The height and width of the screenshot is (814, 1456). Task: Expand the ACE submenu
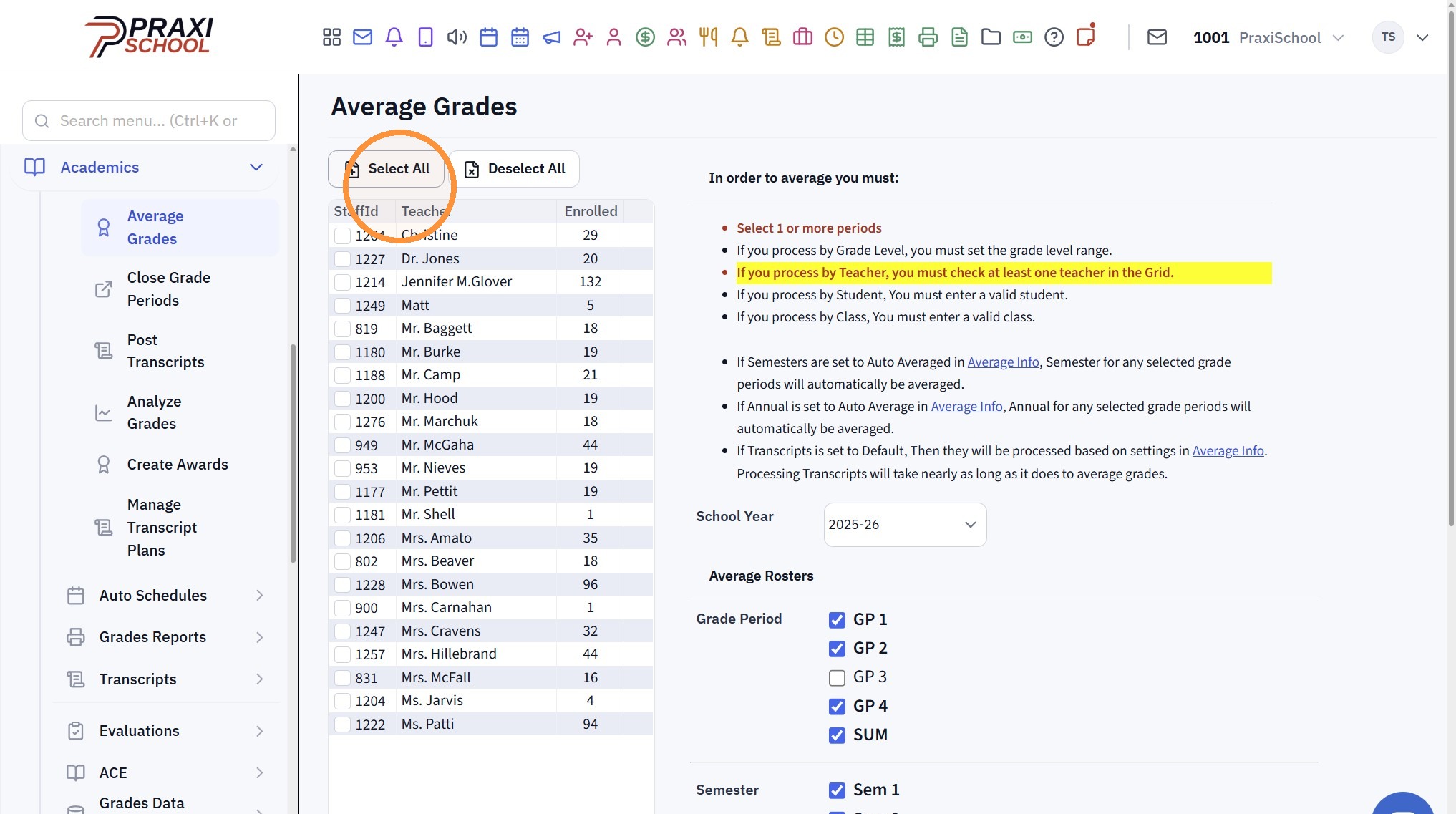pyautogui.click(x=260, y=773)
